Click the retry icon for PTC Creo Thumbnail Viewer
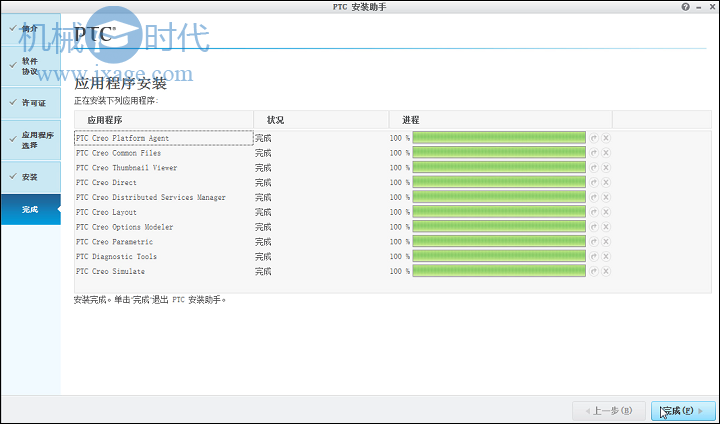Image resolution: width=720 pixels, height=424 pixels. tap(594, 168)
